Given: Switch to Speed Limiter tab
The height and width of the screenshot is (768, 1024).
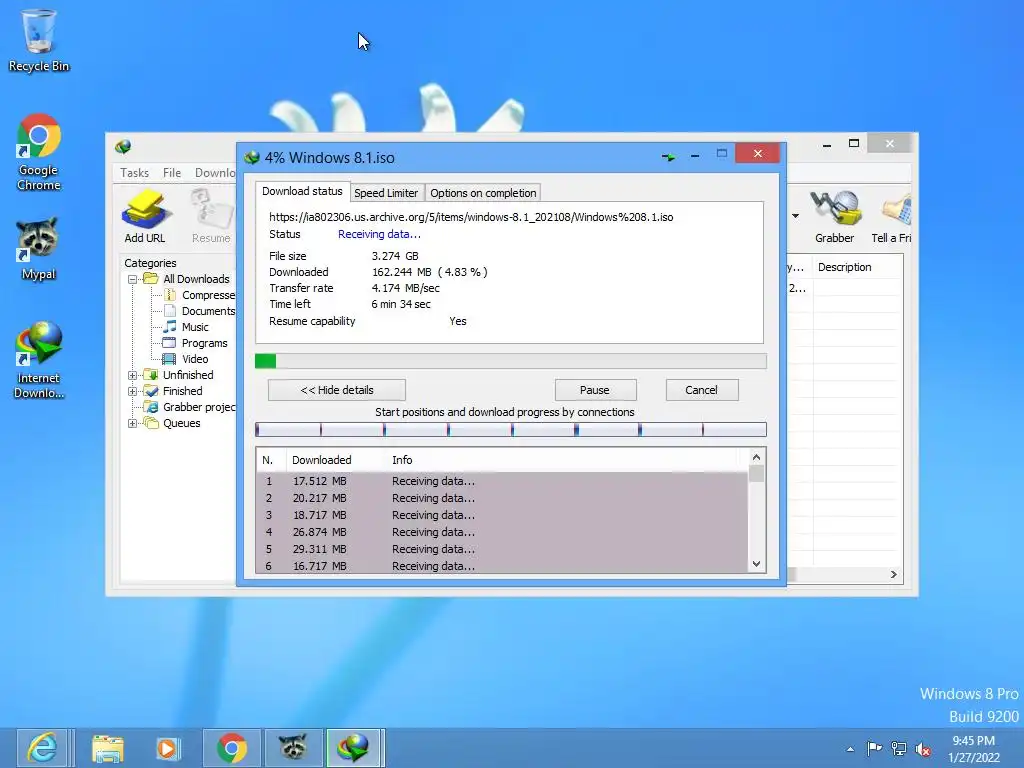Looking at the screenshot, I should tap(386, 193).
